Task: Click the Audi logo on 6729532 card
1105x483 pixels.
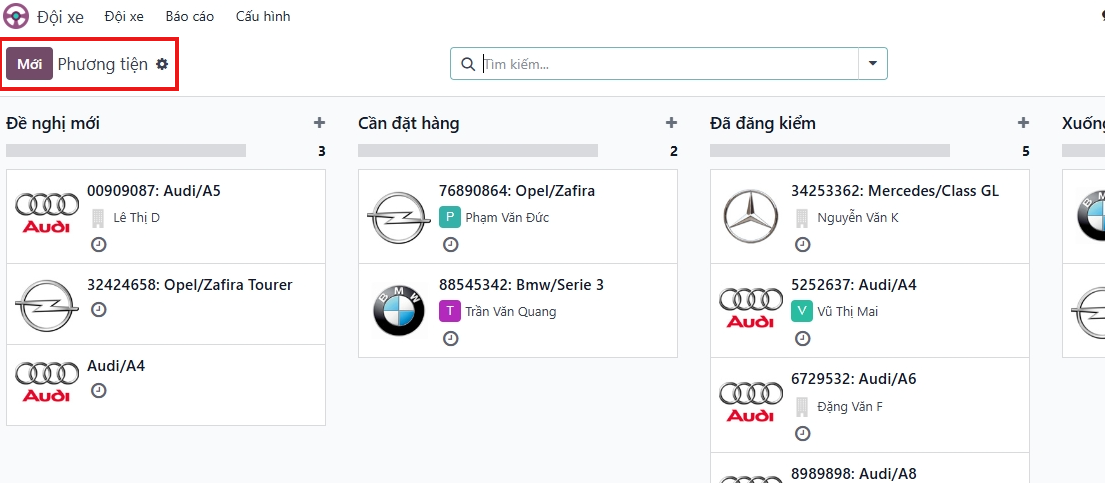Action: pos(751,401)
